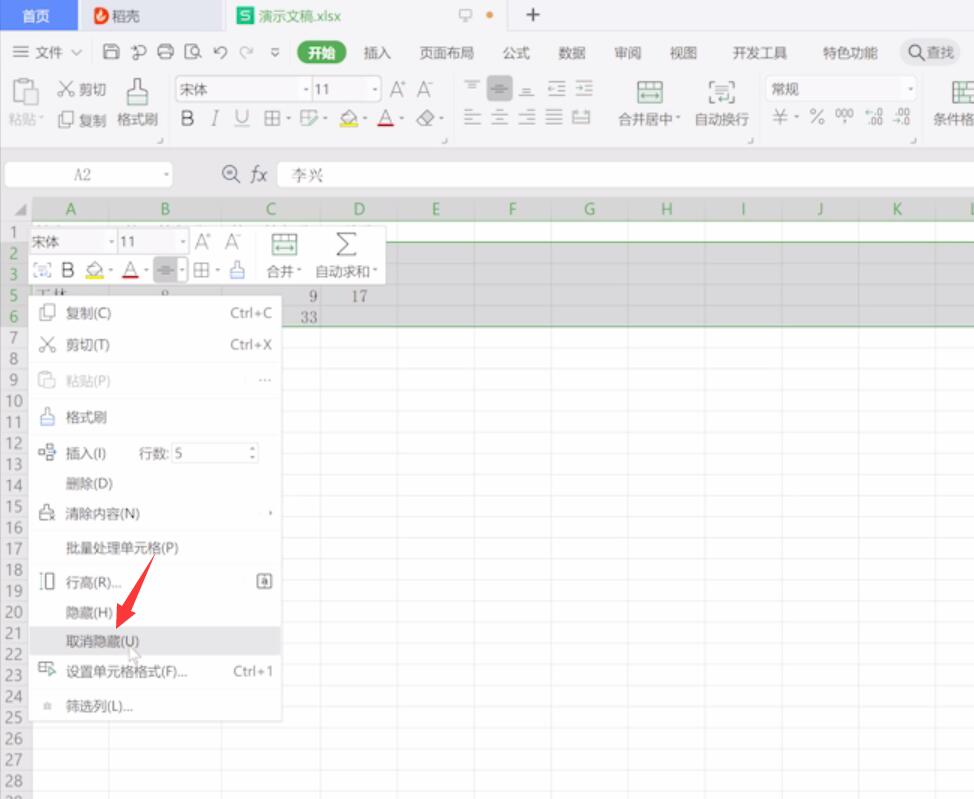Viewport: 974px width, 799px height.
Task: Open the ribbon font name dropdown
Action: point(306,89)
